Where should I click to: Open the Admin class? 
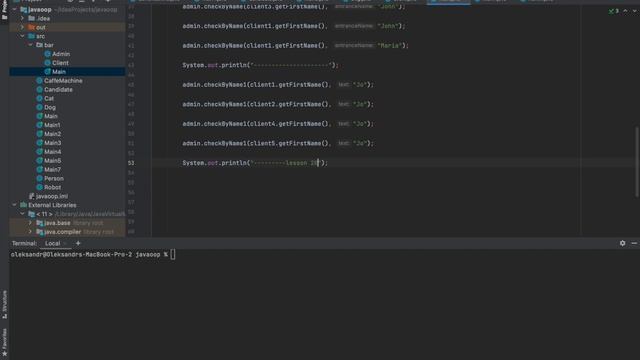(x=61, y=54)
